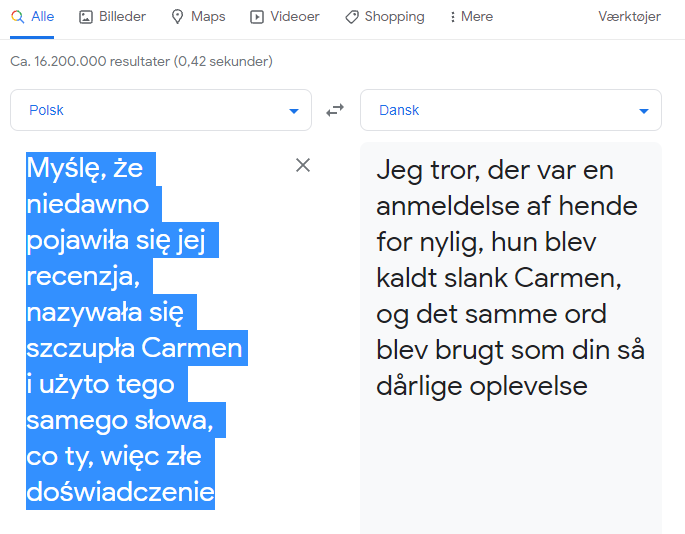685x534 pixels.
Task: Swap the Polsk and Dansk languages
Action: coord(335,110)
